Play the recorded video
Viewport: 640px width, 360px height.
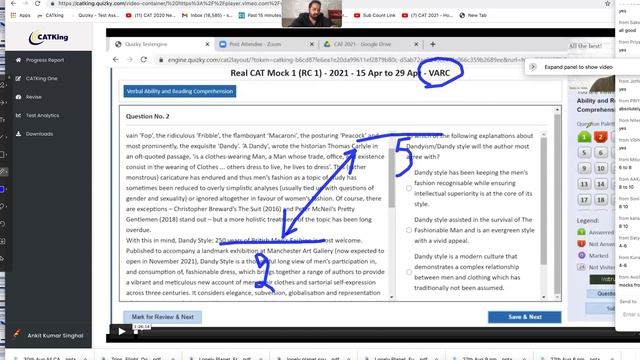(122, 331)
